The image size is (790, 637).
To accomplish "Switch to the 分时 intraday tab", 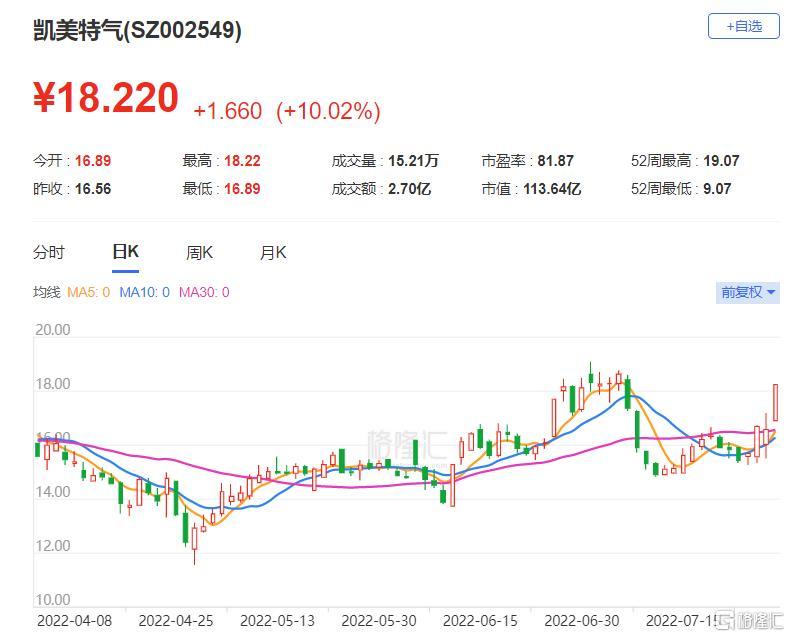I will [x=49, y=252].
